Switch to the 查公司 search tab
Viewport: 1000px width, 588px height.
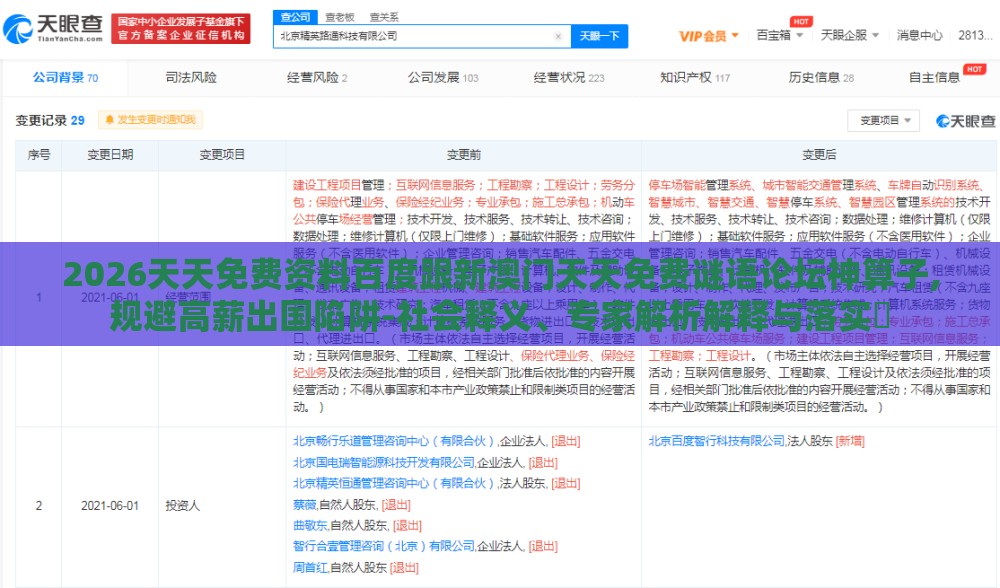pyautogui.click(x=295, y=17)
